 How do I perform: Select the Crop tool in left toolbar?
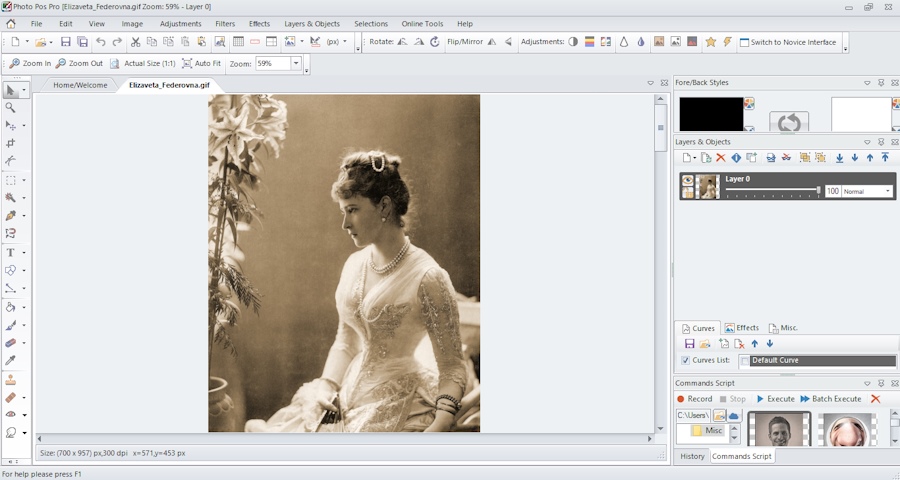[x=11, y=143]
